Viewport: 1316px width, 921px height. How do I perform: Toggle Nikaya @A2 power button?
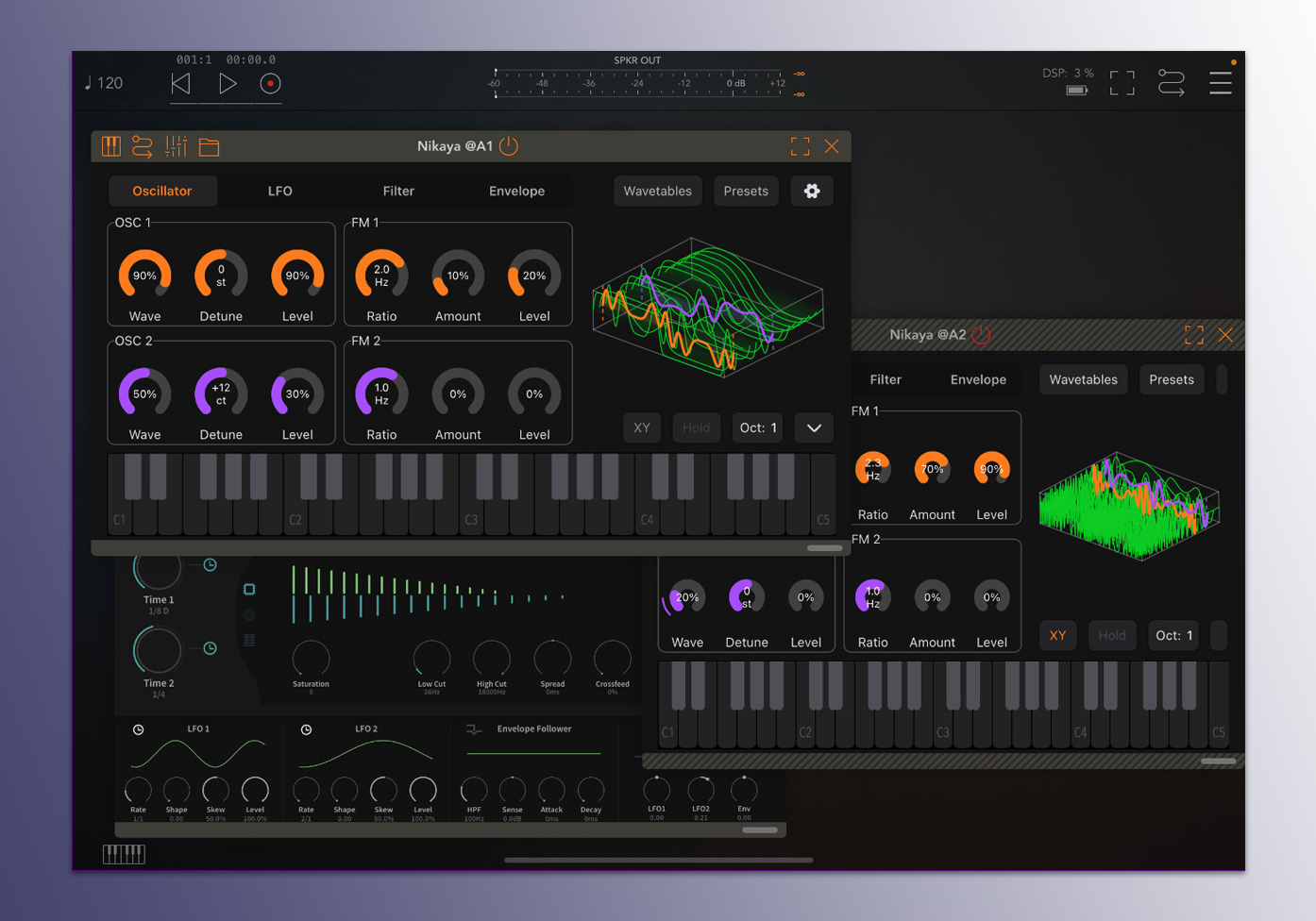pos(982,335)
